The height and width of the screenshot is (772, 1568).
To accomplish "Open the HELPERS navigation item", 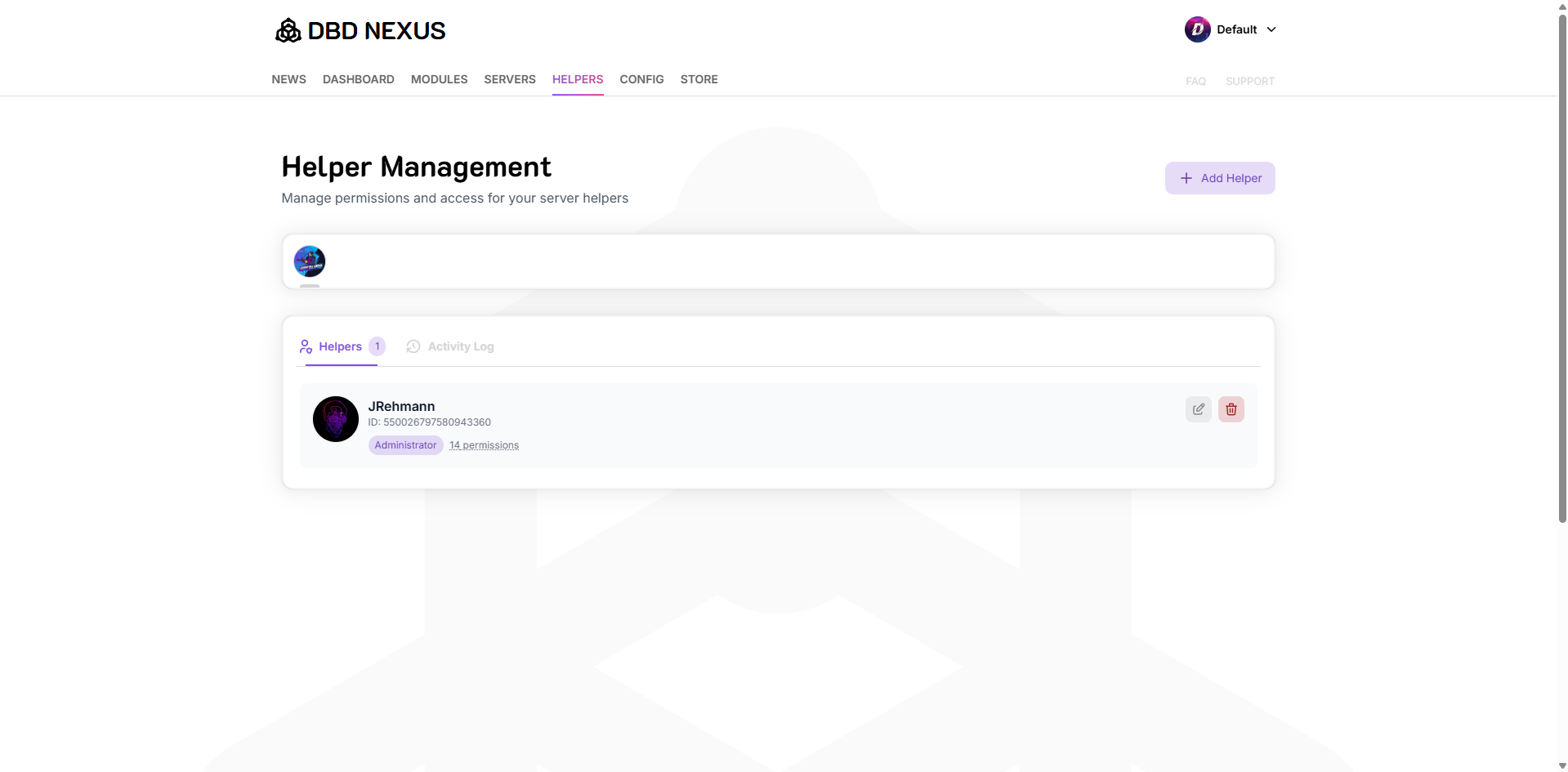I will (577, 79).
